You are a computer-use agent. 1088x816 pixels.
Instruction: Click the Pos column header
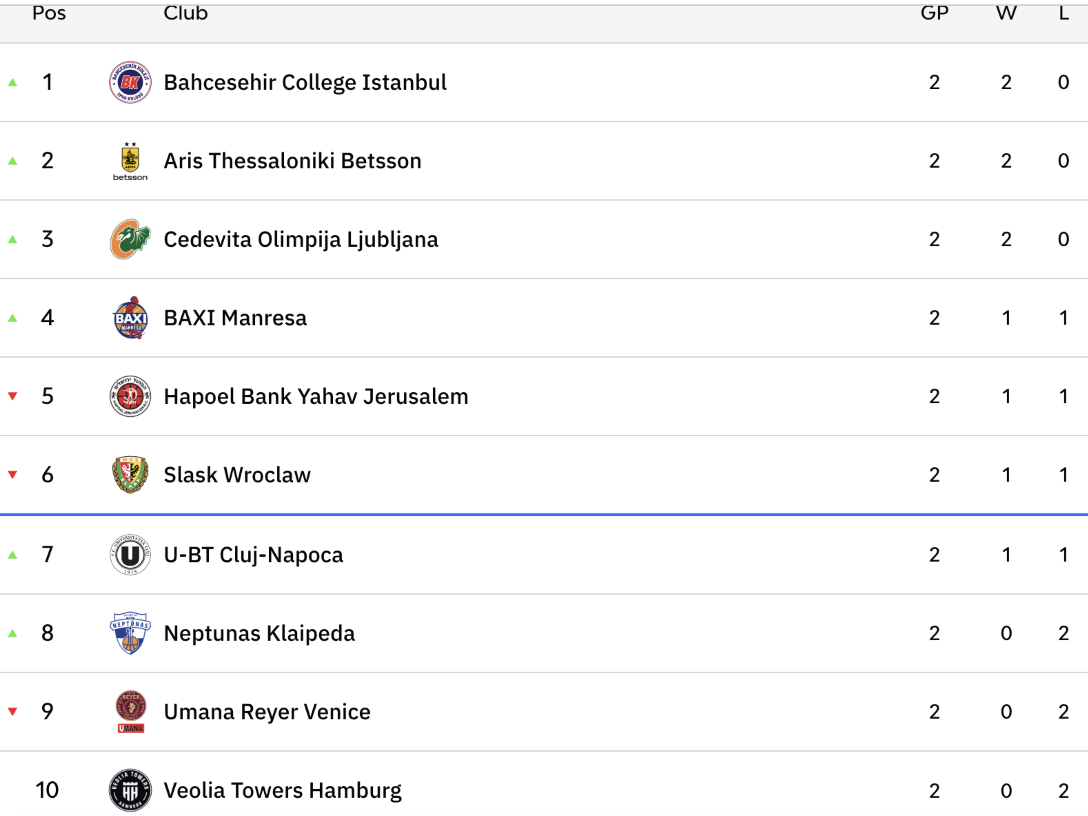tap(49, 13)
